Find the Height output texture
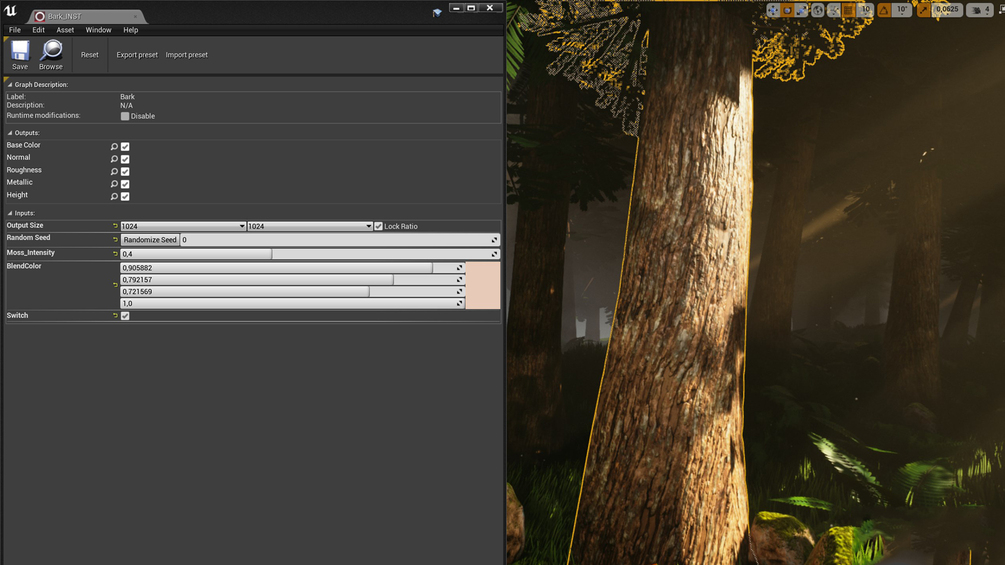The height and width of the screenshot is (565, 1005). point(114,197)
